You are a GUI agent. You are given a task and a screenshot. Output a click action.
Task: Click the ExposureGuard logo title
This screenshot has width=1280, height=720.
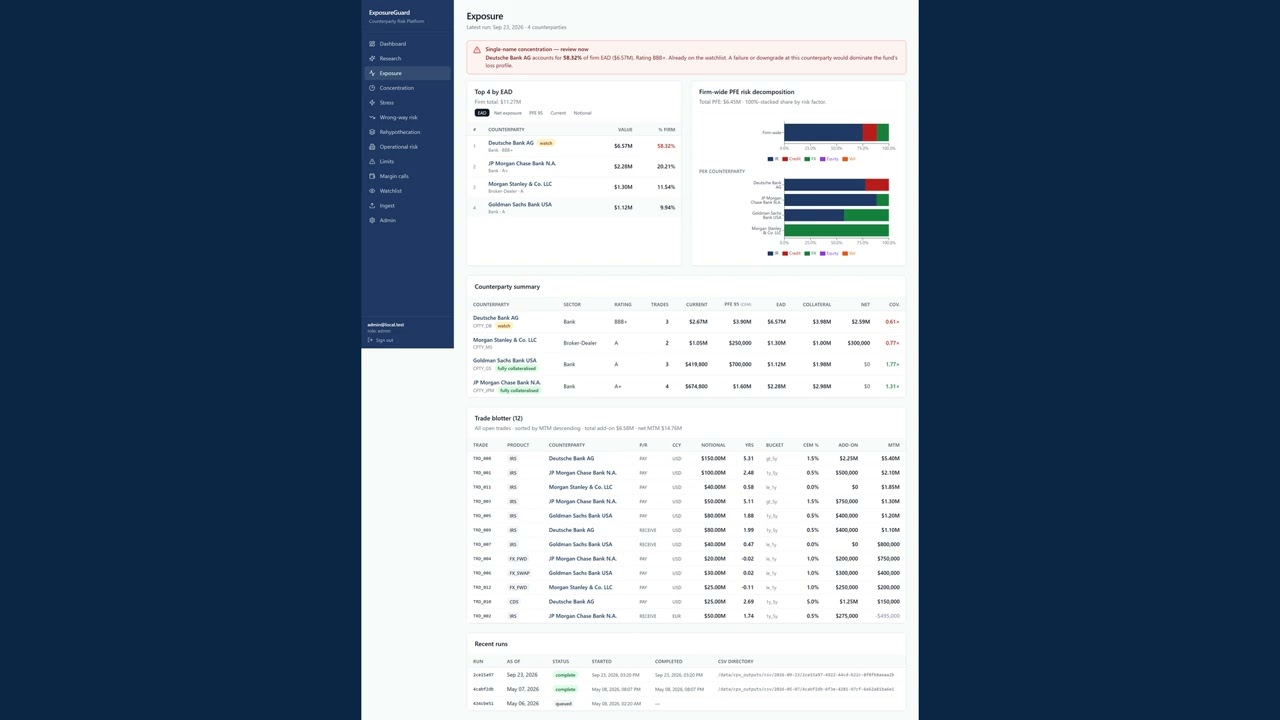pos(389,13)
